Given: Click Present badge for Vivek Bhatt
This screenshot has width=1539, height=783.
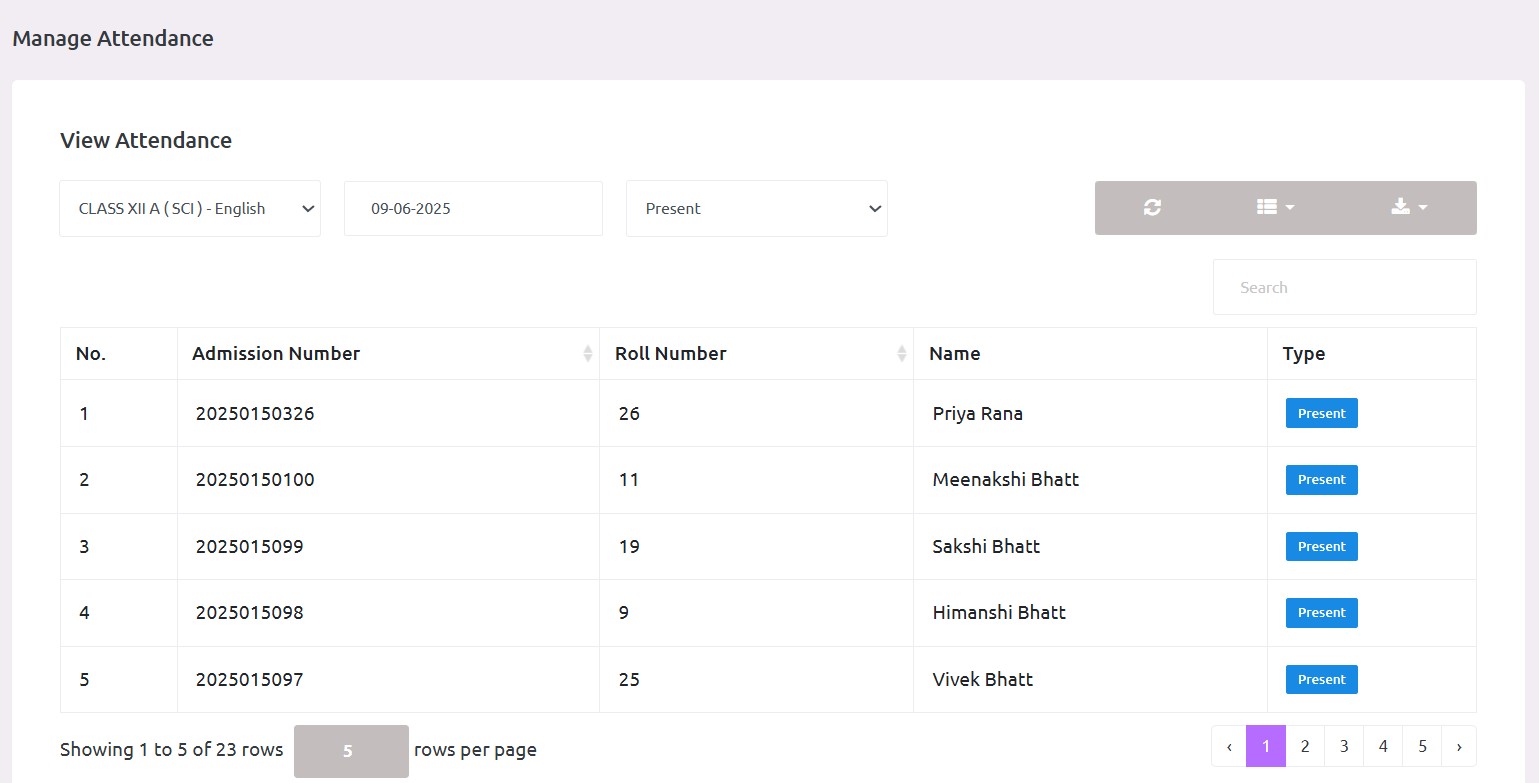Looking at the screenshot, I should (1321, 679).
